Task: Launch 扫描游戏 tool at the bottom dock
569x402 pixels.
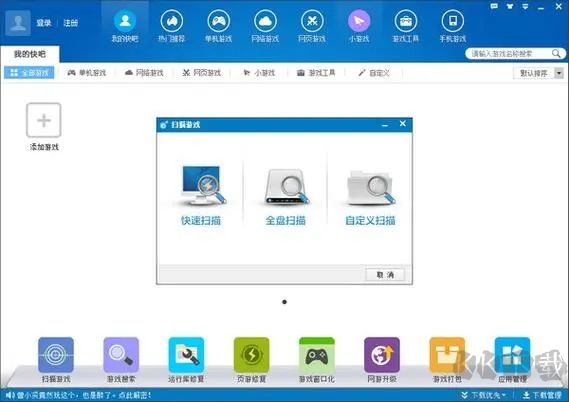Action: (56, 360)
